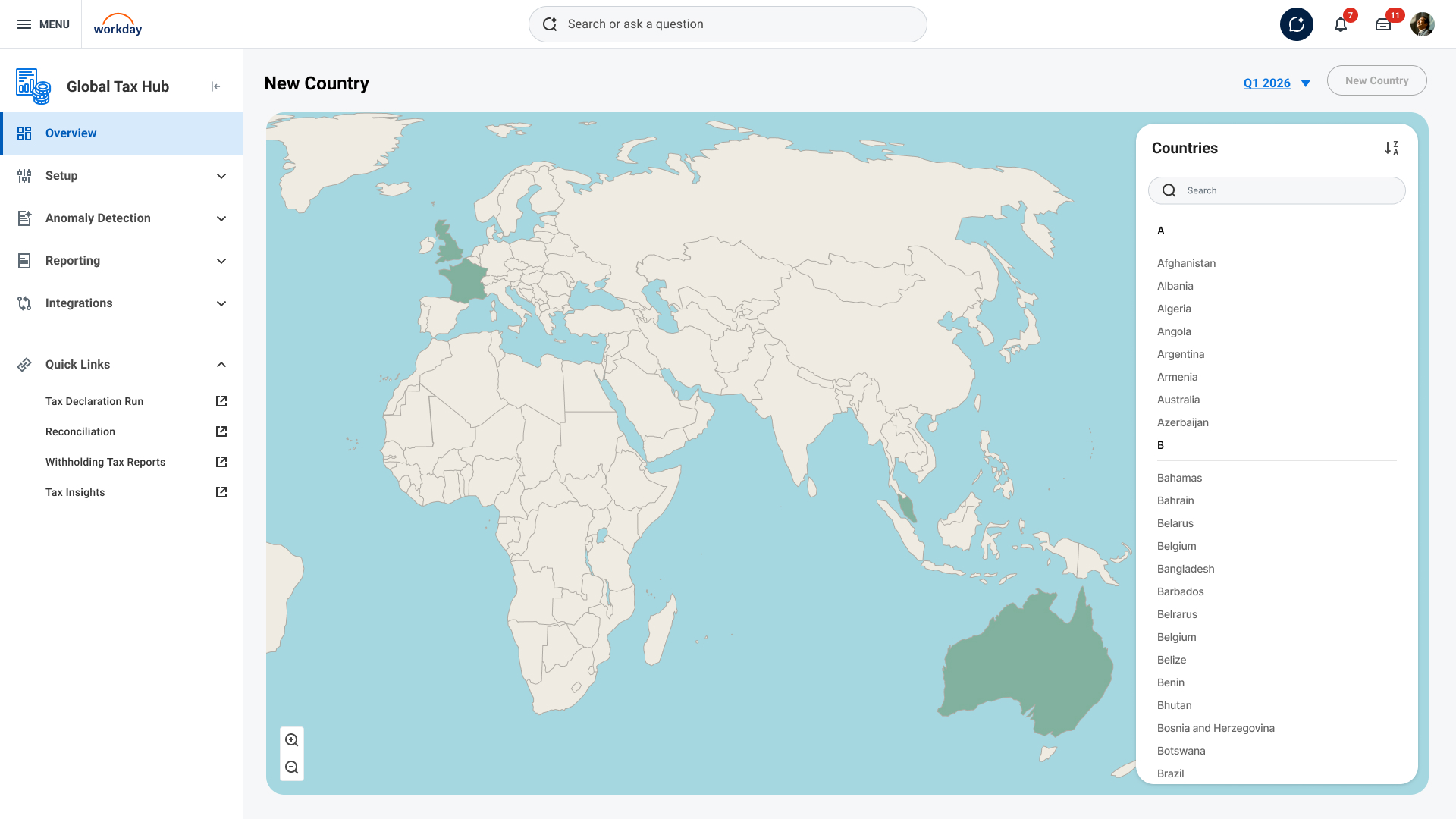The image size is (1456, 819).
Task: Open the main MENU
Action: (43, 24)
